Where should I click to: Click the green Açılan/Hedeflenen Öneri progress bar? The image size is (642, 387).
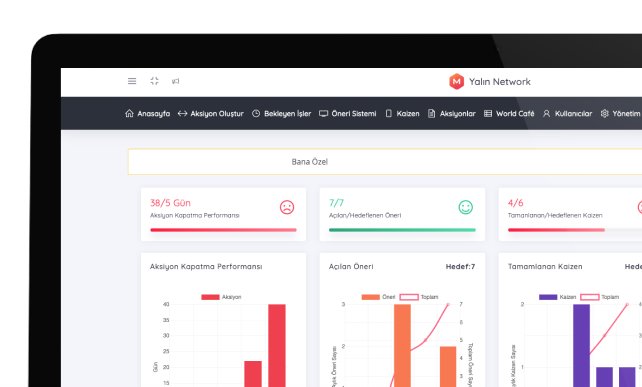pos(402,230)
